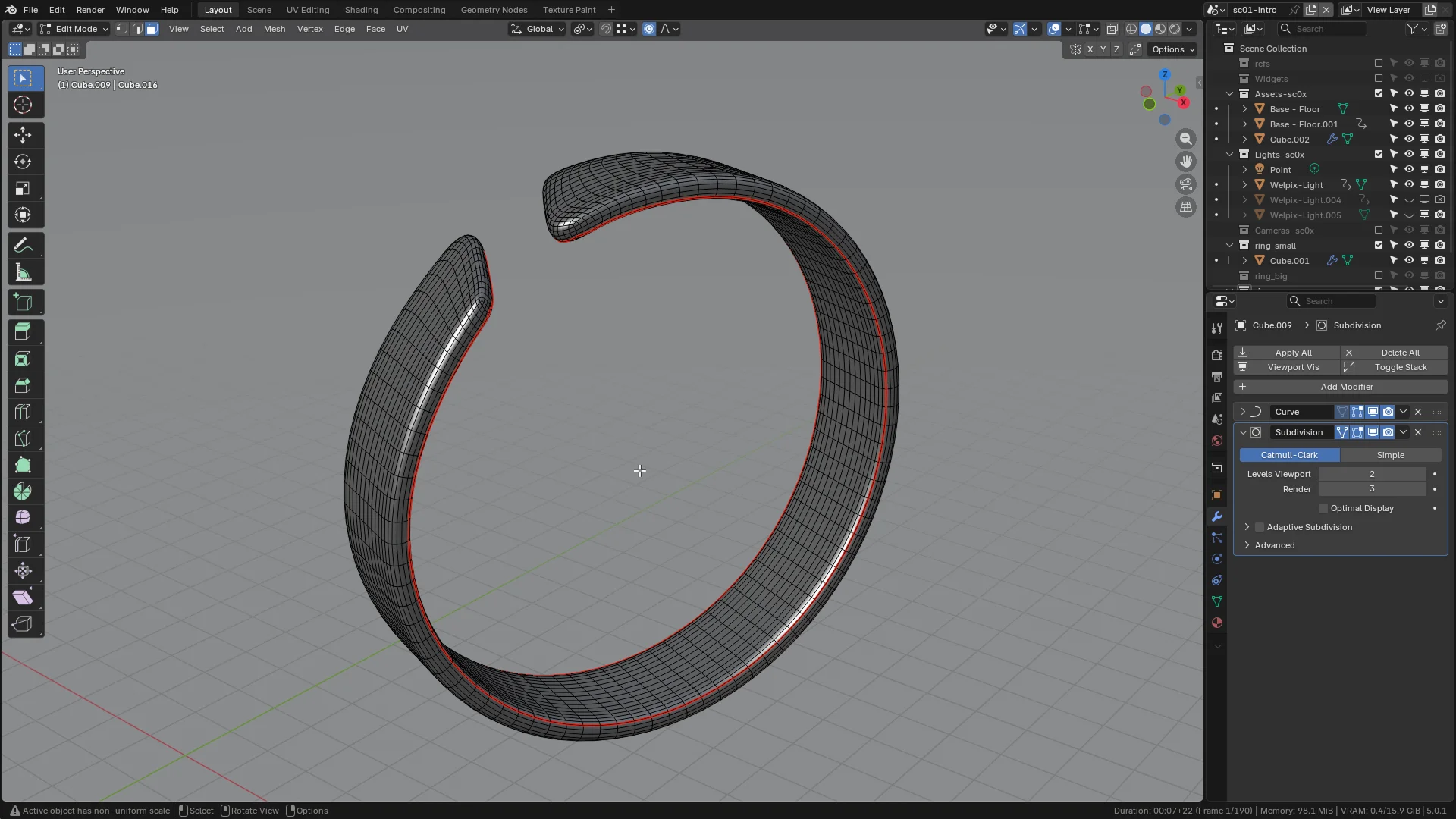
Task: Enable the refs collection checkbox
Action: pyautogui.click(x=1379, y=64)
